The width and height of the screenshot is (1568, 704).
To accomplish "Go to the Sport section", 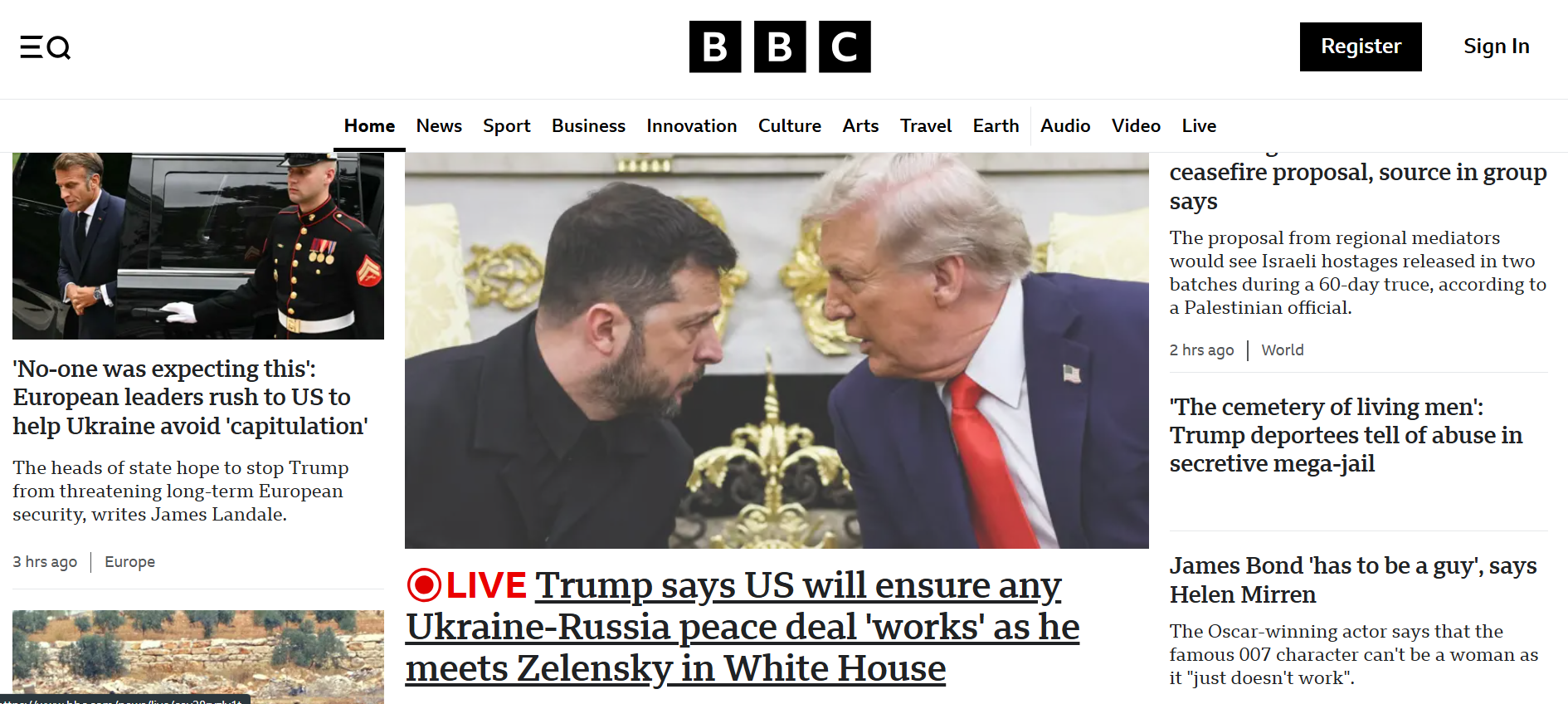I will click(506, 125).
